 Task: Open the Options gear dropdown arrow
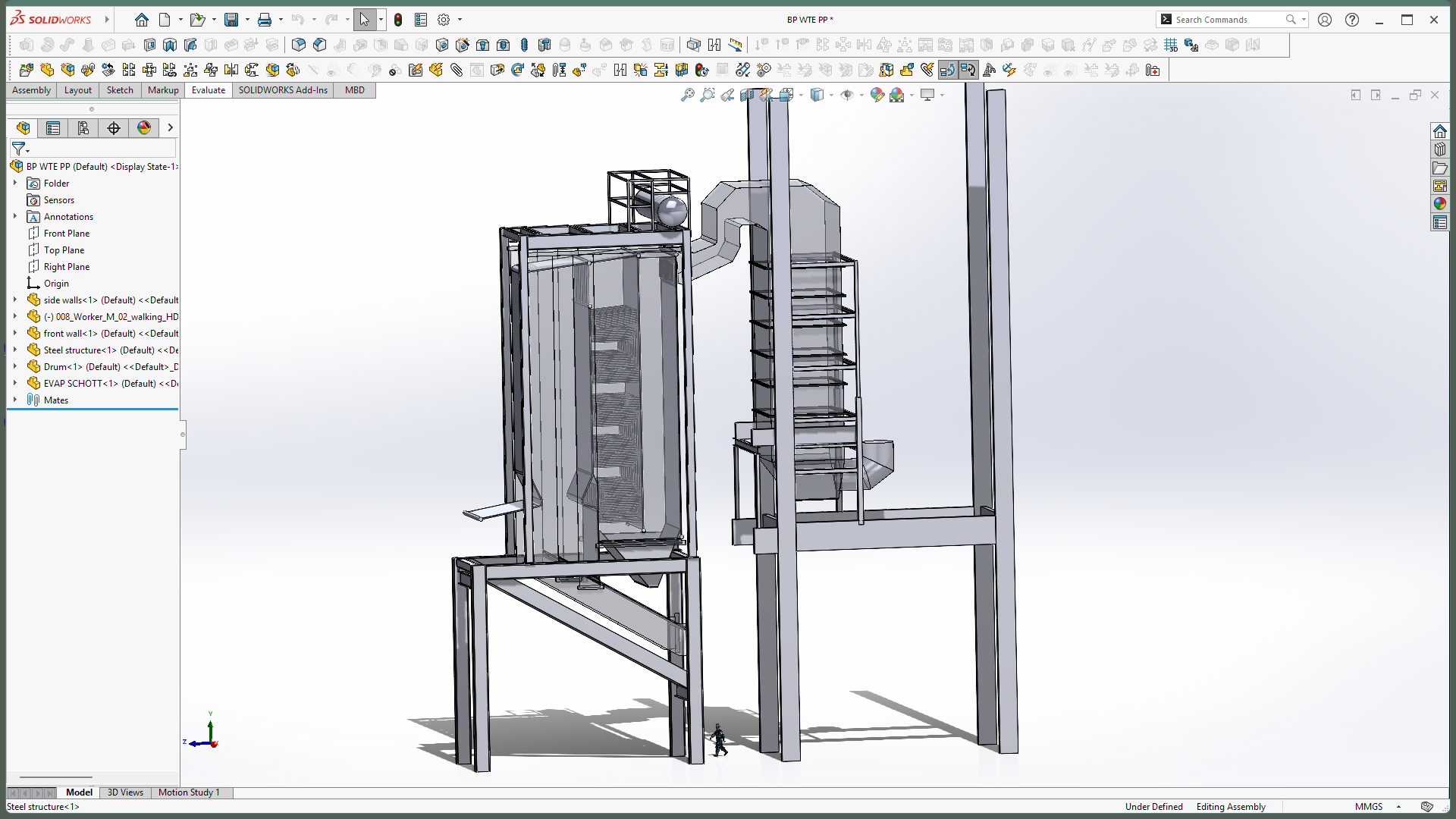click(x=460, y=20)
